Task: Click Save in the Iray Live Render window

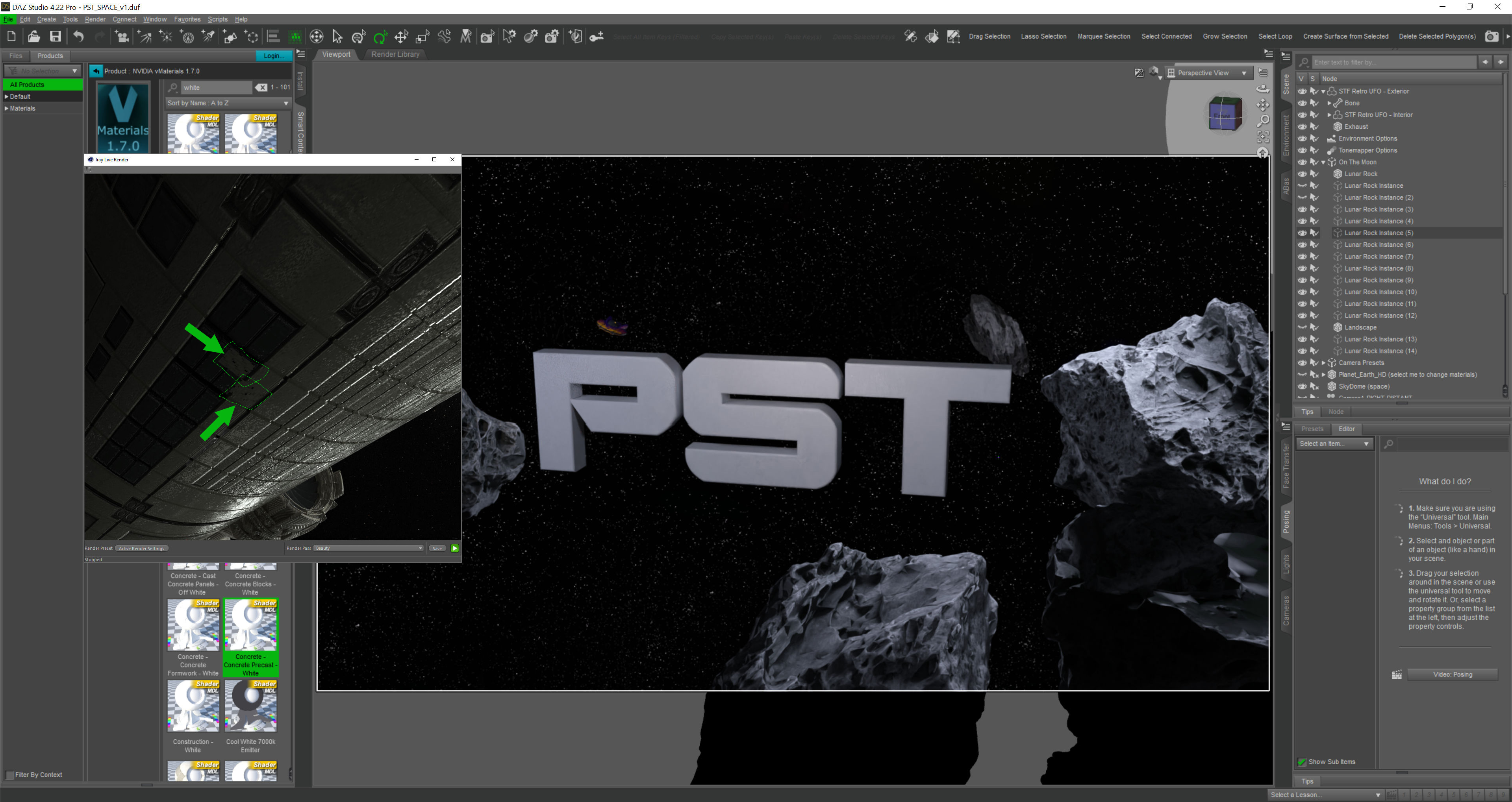Action: pos(437,548)
